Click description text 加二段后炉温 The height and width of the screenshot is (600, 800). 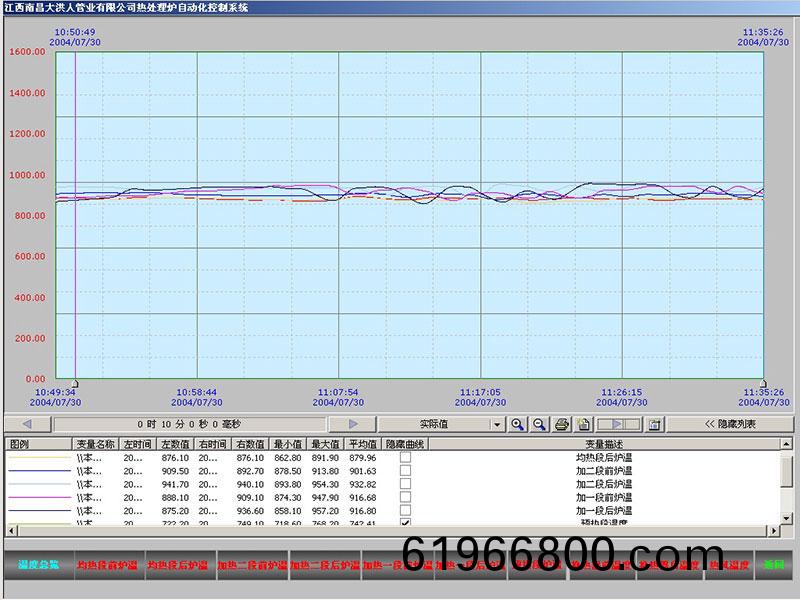(x=604, y=484)
